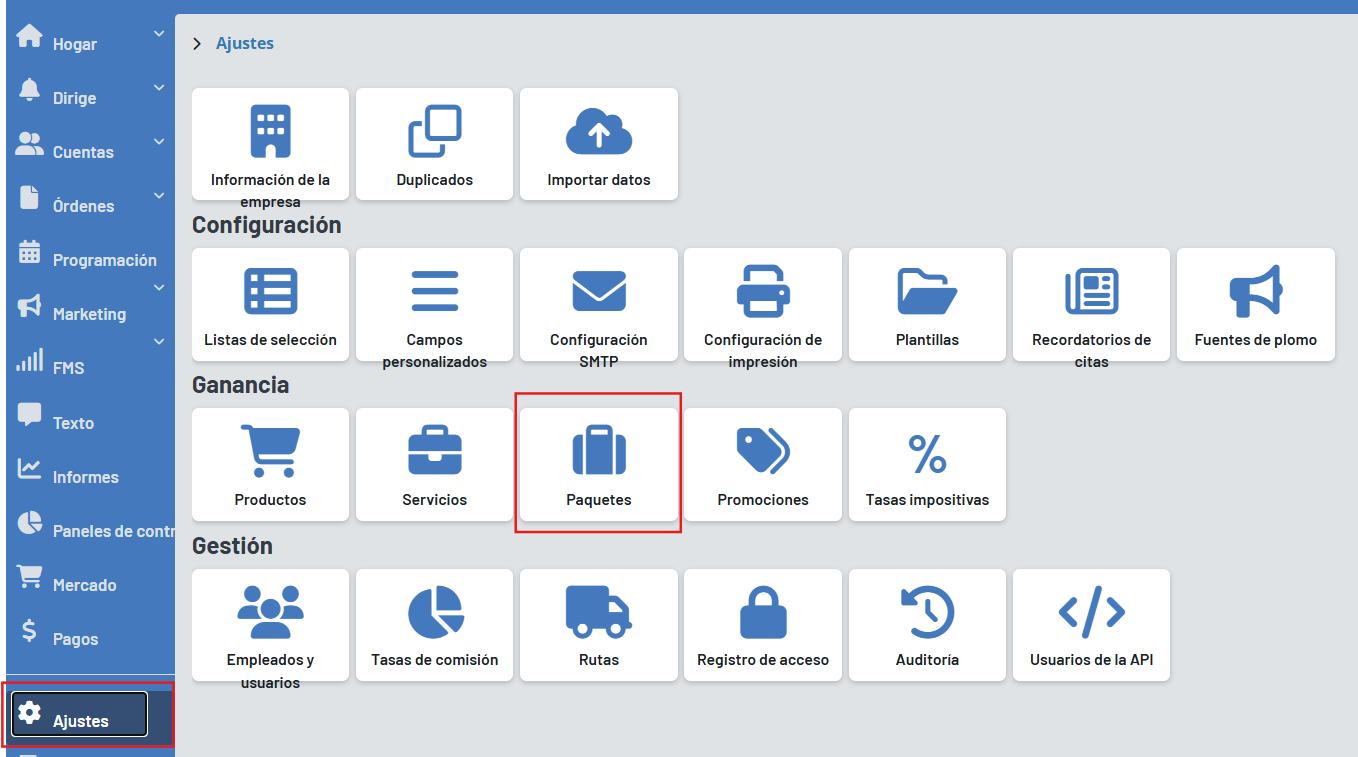Select the Importar datos cloud upload tile
Viewport: 1358px width, 757px height.
[x=599, y=144]
